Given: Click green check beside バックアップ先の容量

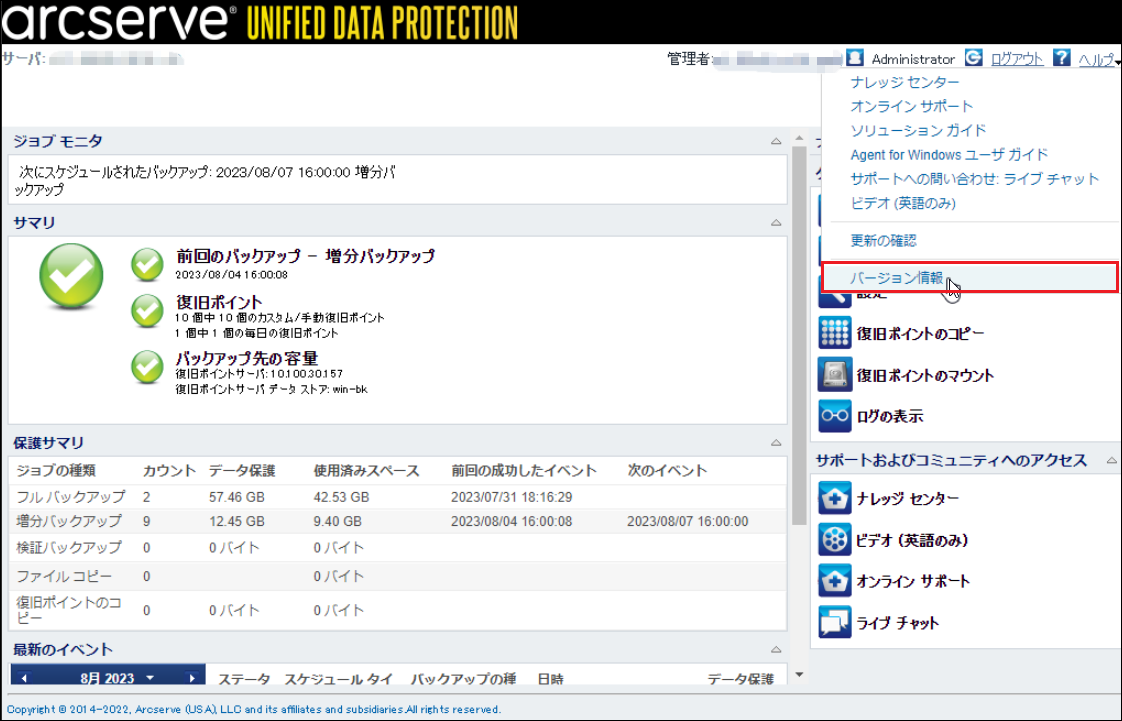Looking at the screenshot, I should [147, 366].
